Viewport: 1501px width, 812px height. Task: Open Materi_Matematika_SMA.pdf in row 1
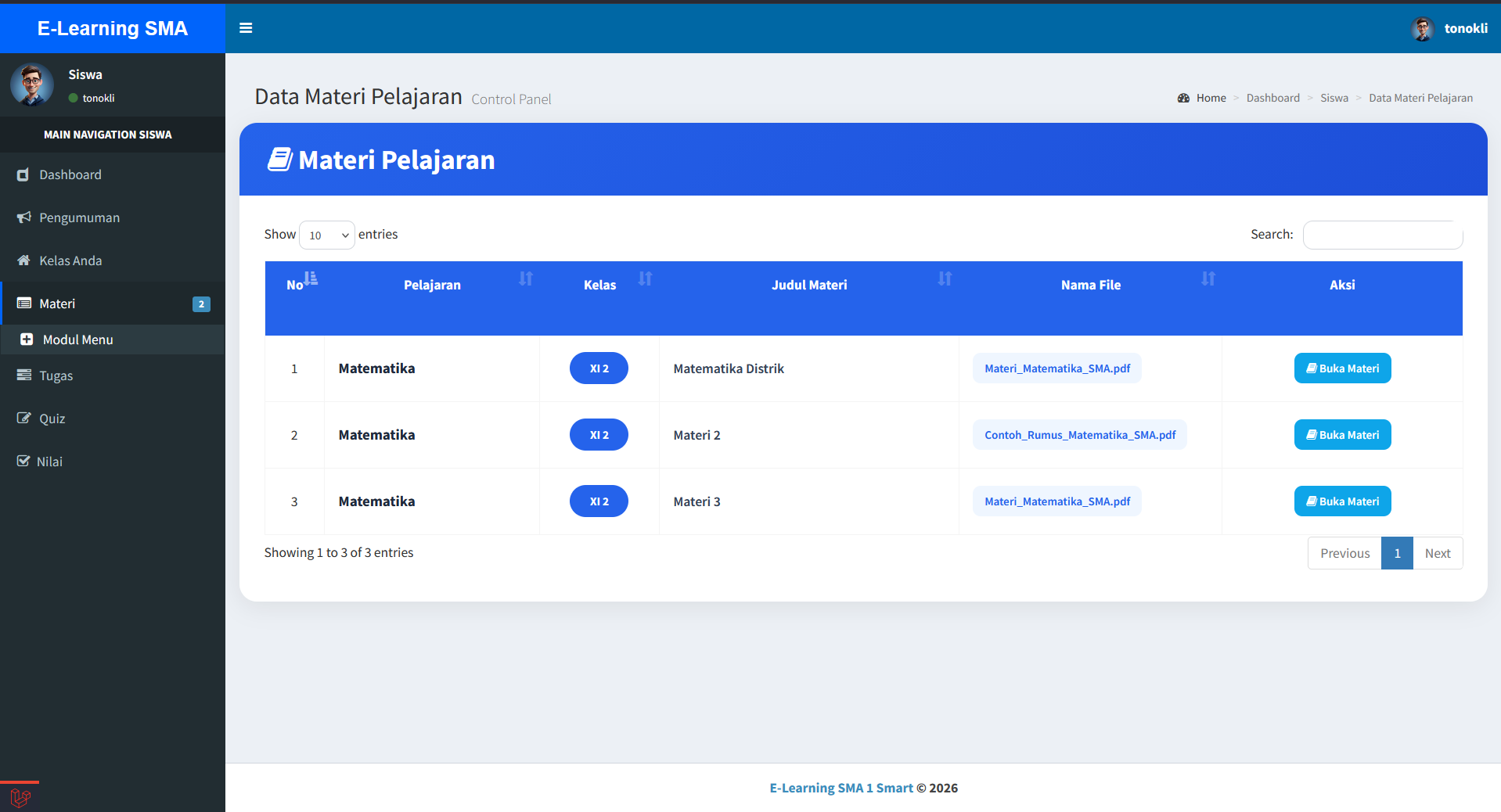(x=1057, y=368)
